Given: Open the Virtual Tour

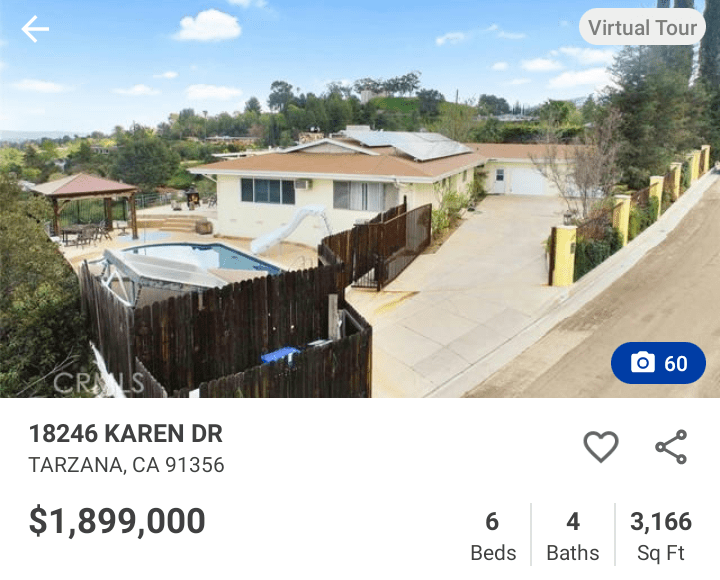Looking at the screenshot, I should point(642,27).
